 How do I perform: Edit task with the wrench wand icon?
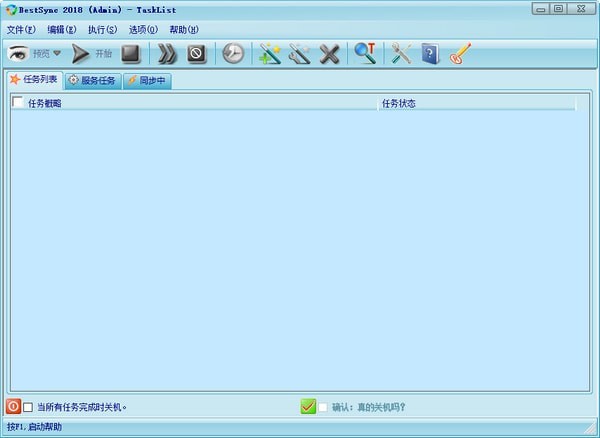click(x=300, y=54)
